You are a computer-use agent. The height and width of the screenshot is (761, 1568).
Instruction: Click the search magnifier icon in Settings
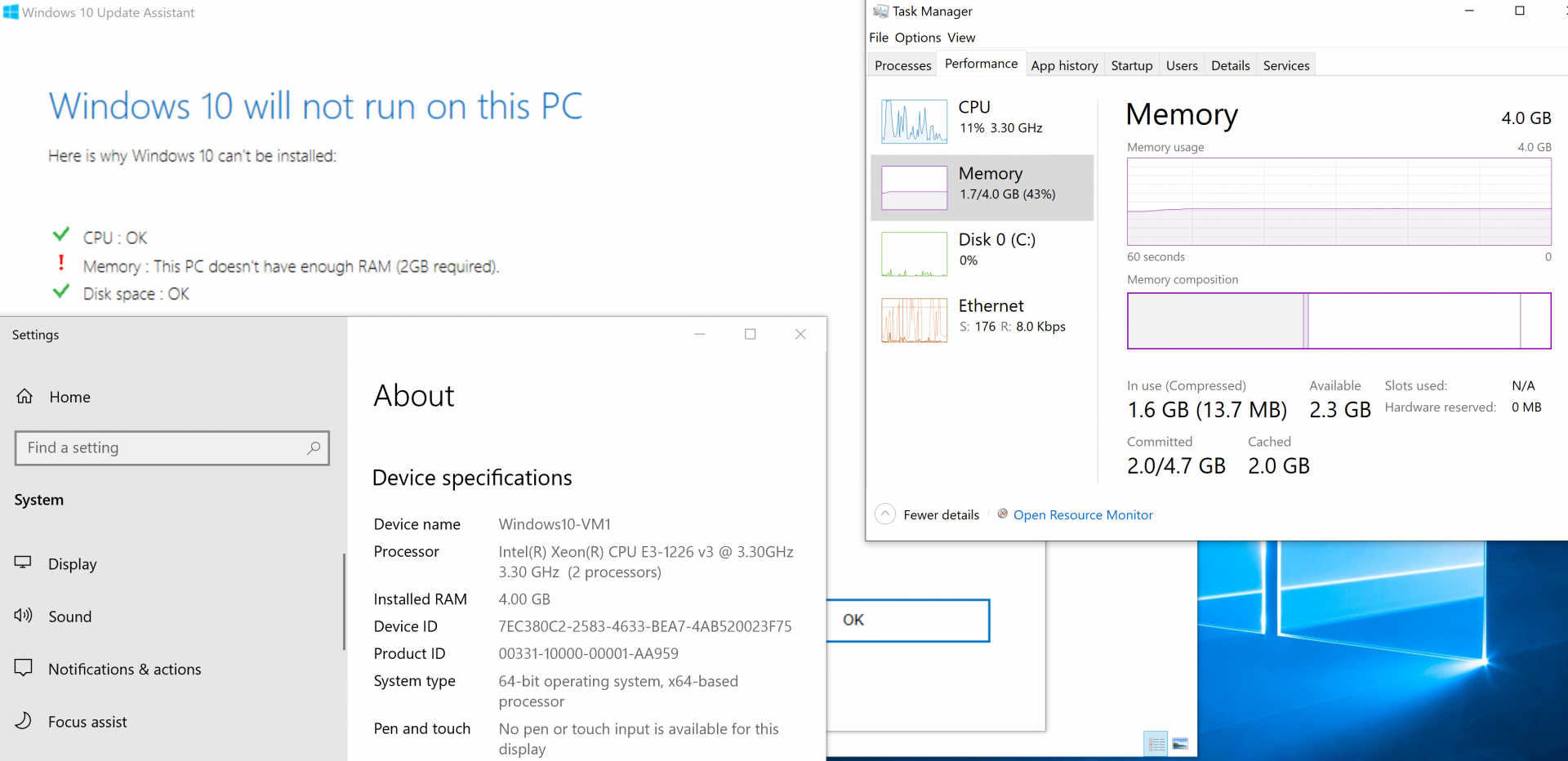pyautogui.click(x=314, y=447)
